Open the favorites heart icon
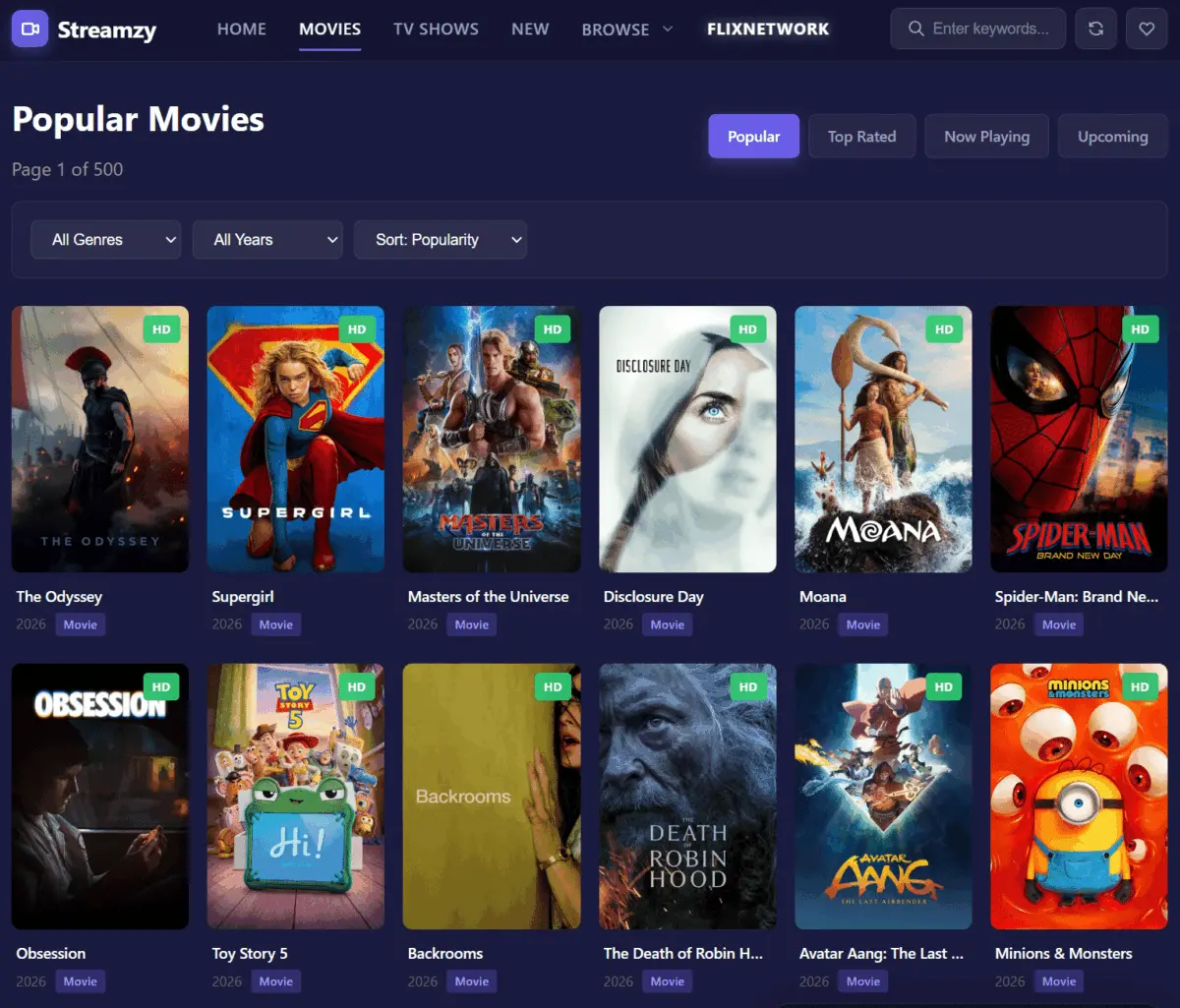This screenshot has width=1180, height=1008. pos(1147,30)
